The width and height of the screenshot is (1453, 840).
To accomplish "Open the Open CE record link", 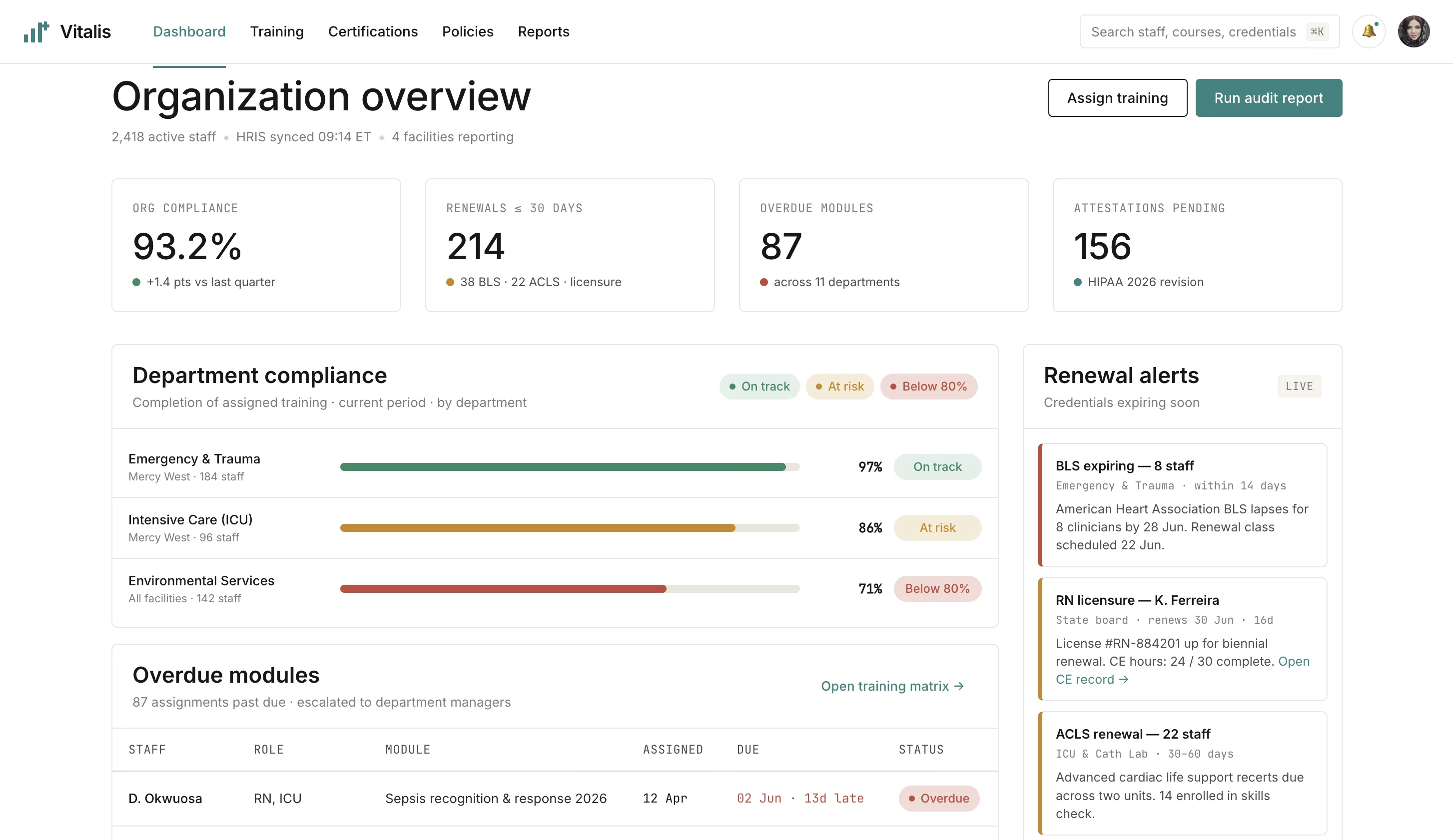I will [x=1182, y=671].
